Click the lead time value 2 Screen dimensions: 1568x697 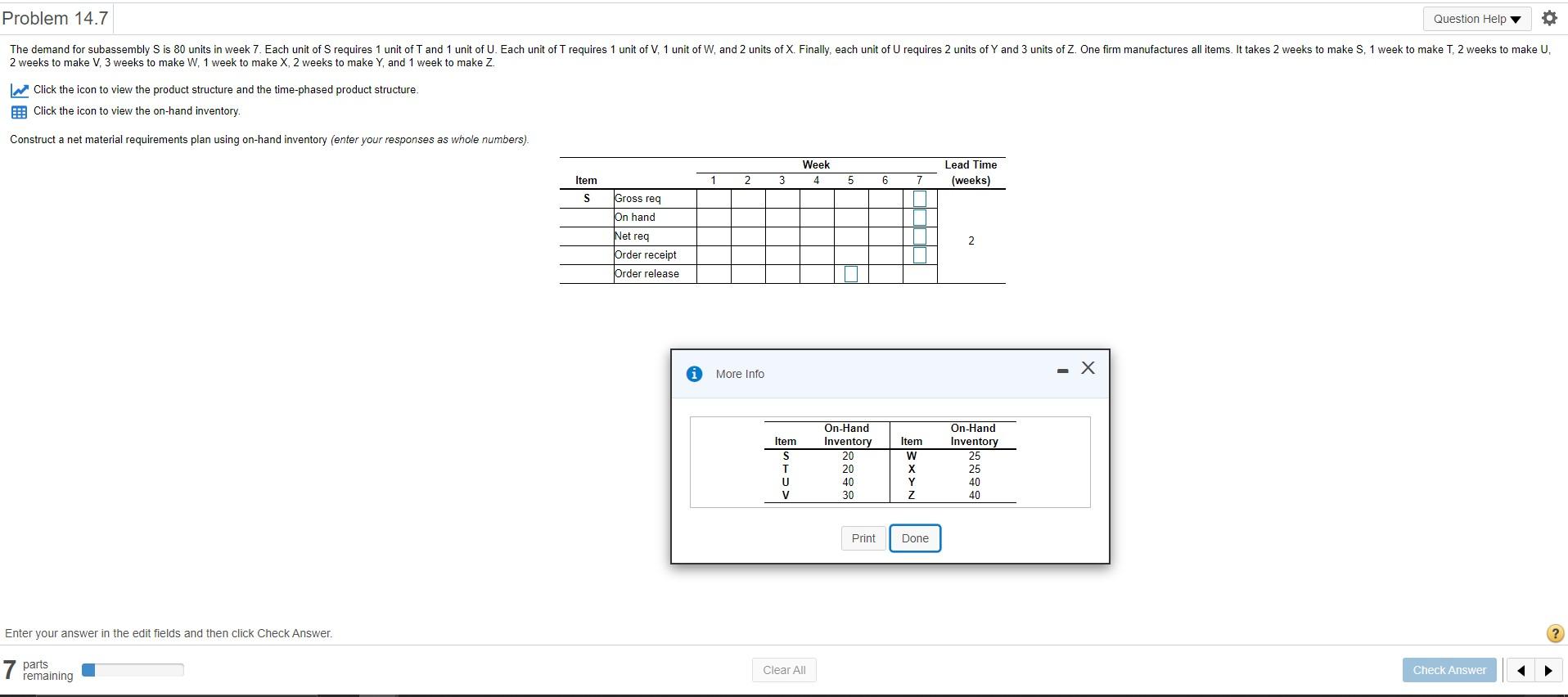click(971, 241)
